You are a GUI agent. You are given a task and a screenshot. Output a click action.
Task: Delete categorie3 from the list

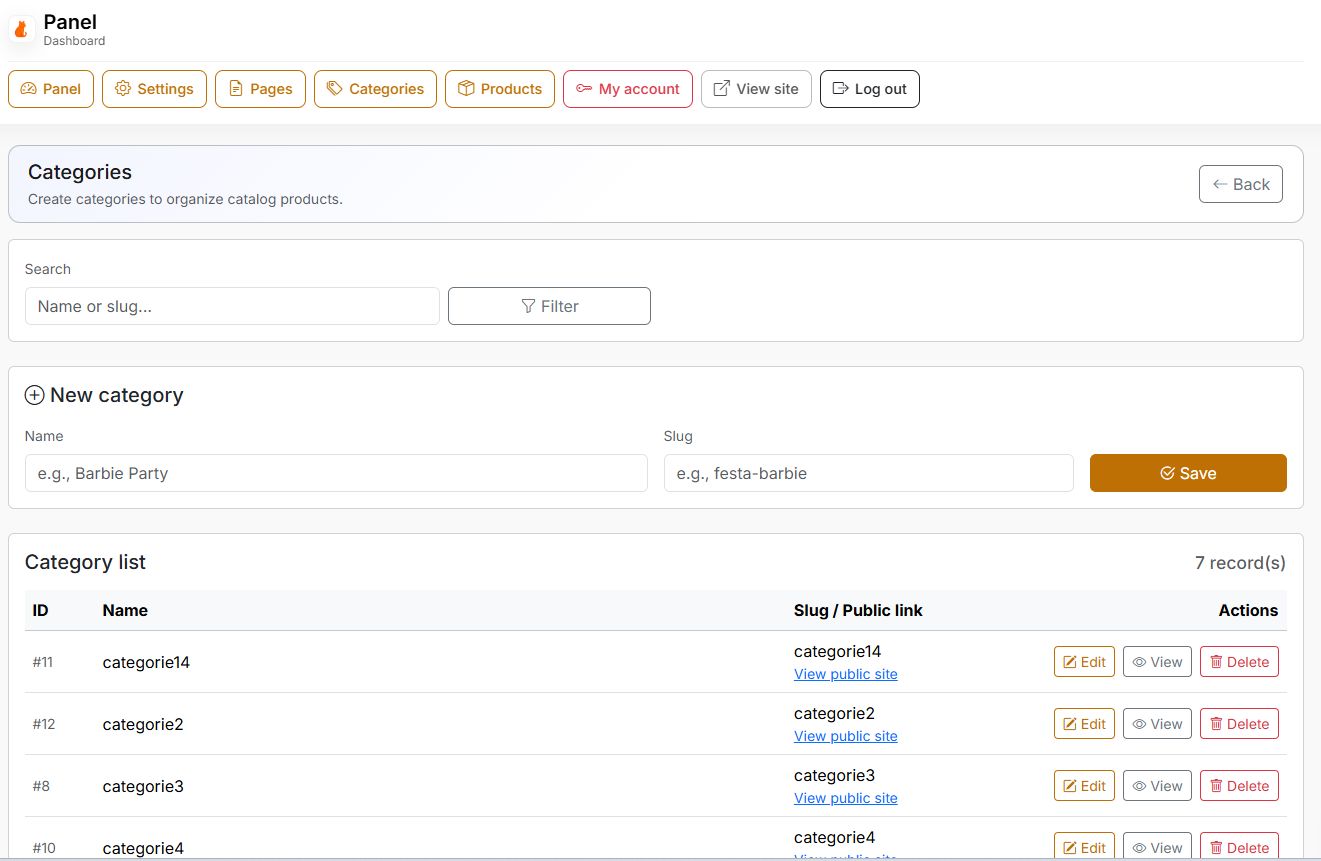1239,786
